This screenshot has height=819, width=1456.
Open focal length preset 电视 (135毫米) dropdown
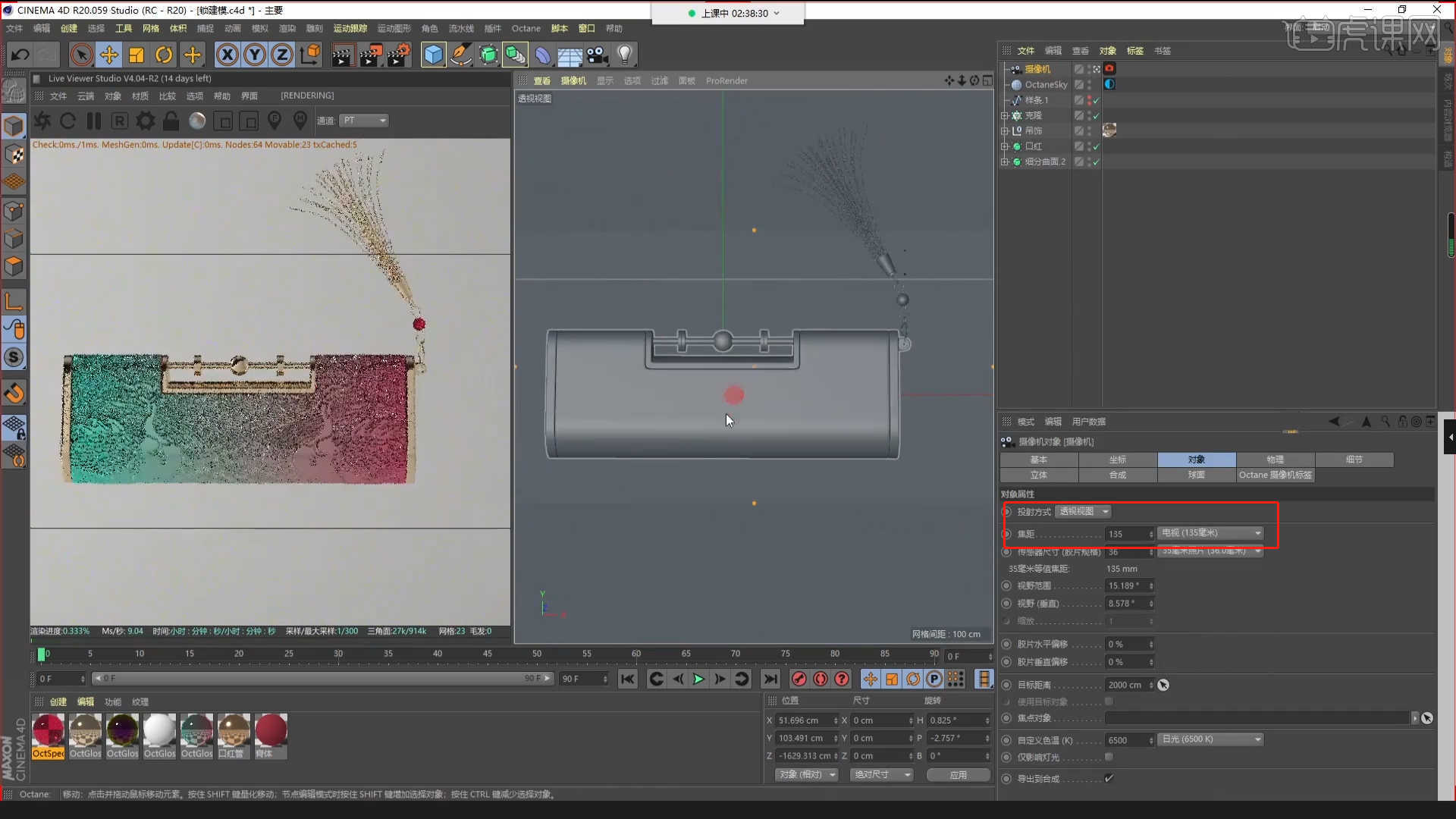pos(1211,533)
